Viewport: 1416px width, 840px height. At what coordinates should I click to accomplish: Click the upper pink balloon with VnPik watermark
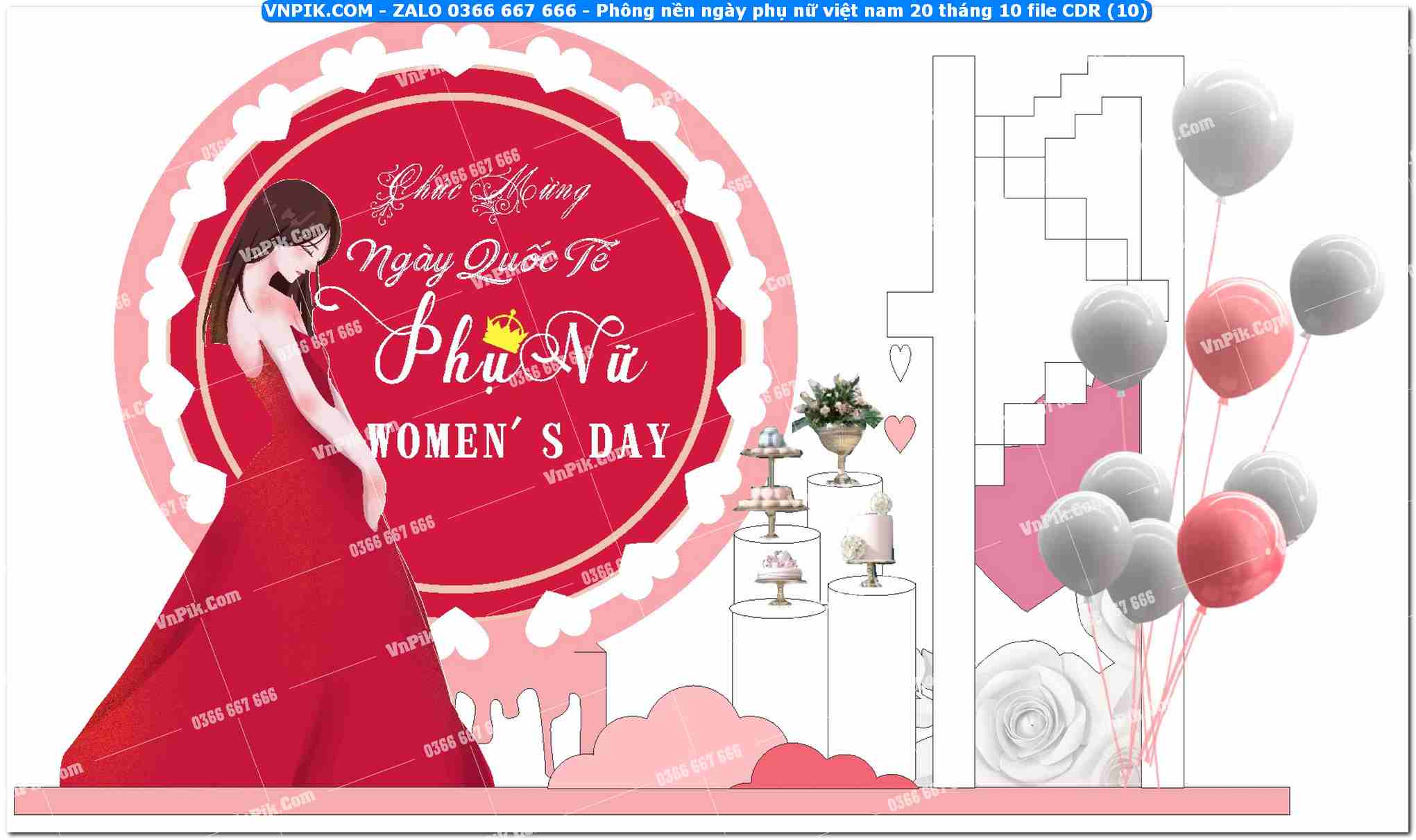coord(1239,338)
